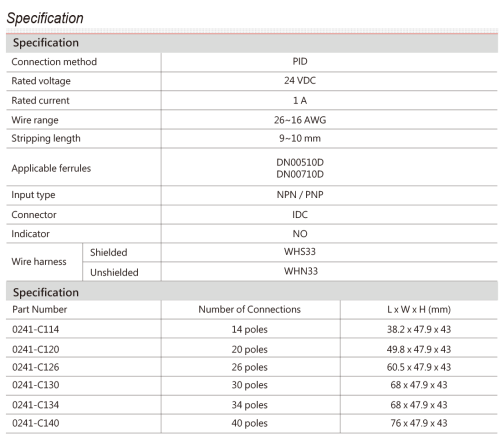Click the Unshielded sub-label
The image size is (500, 446).
point(114,272)
